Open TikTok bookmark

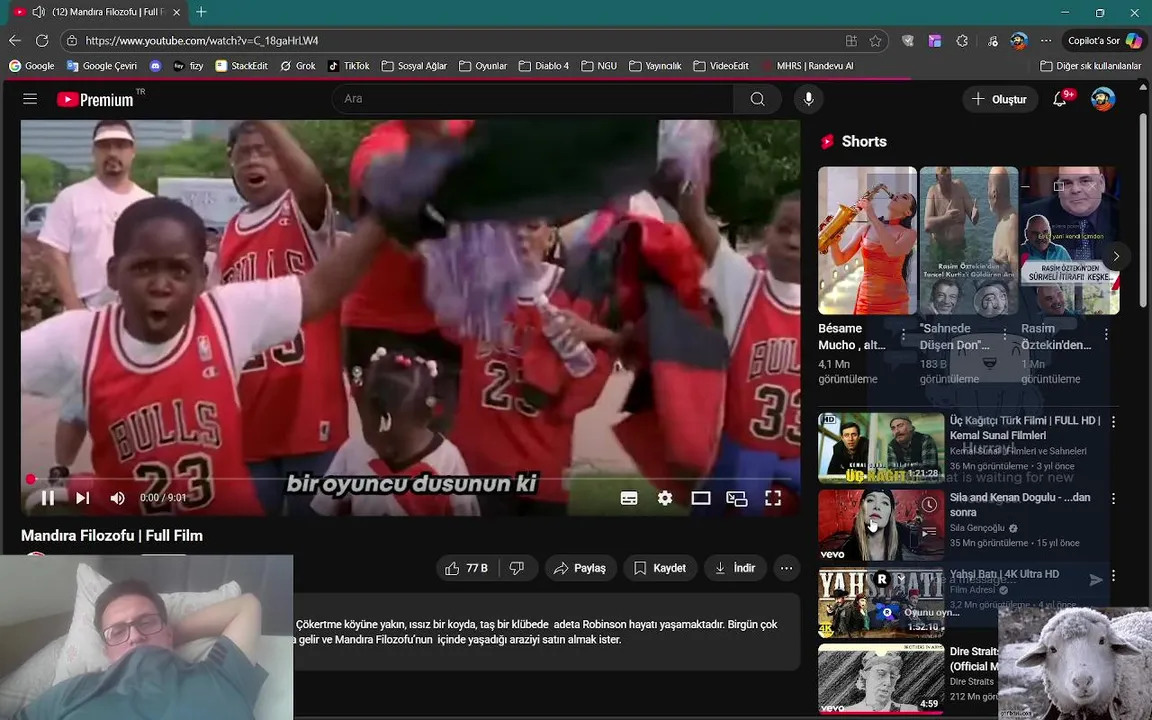coord(348,66)
